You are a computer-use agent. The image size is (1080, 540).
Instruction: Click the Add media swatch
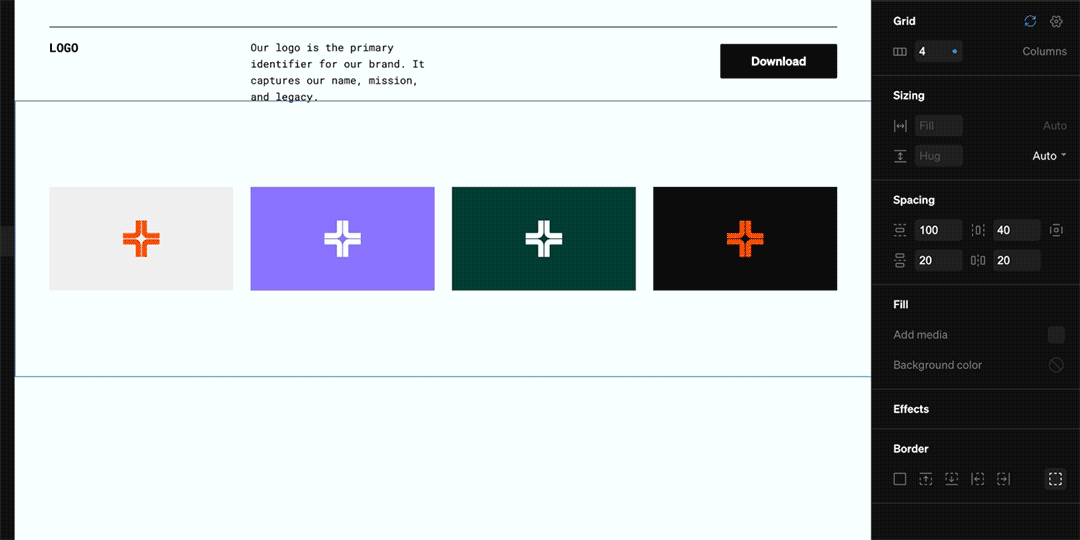click(1056, 335)
